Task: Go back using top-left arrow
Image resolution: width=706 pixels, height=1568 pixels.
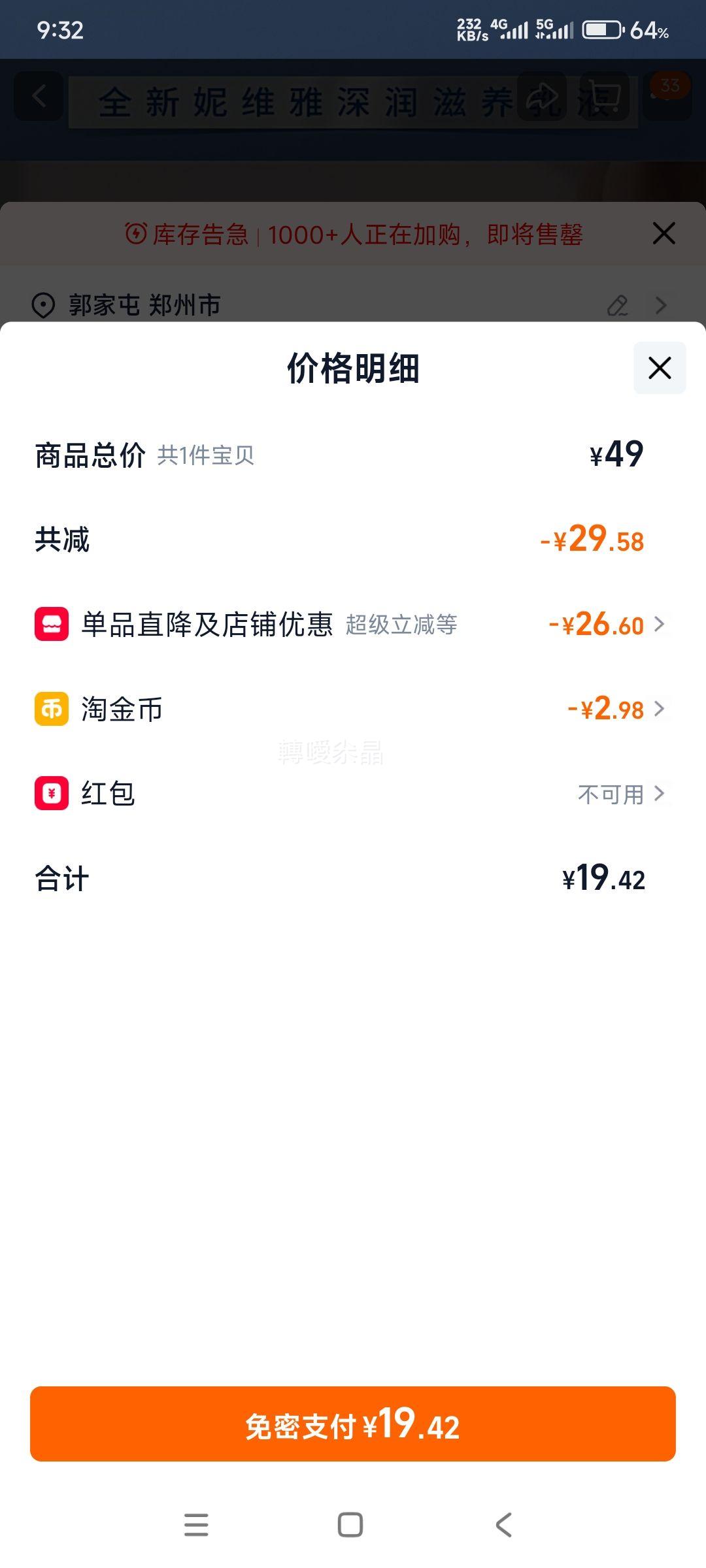Action: (39, 97)
